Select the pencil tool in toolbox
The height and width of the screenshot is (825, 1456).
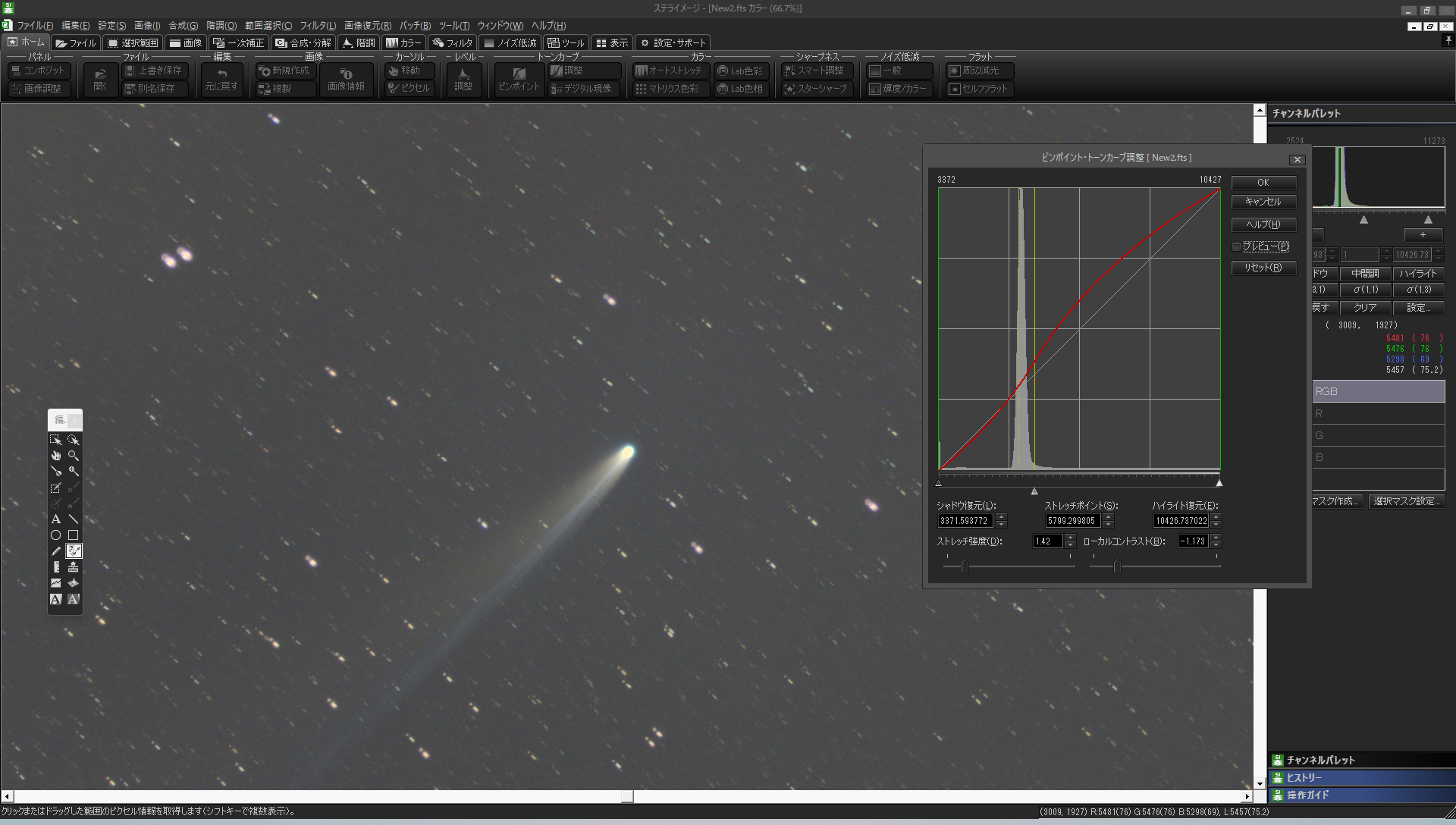tap(55, 551)
